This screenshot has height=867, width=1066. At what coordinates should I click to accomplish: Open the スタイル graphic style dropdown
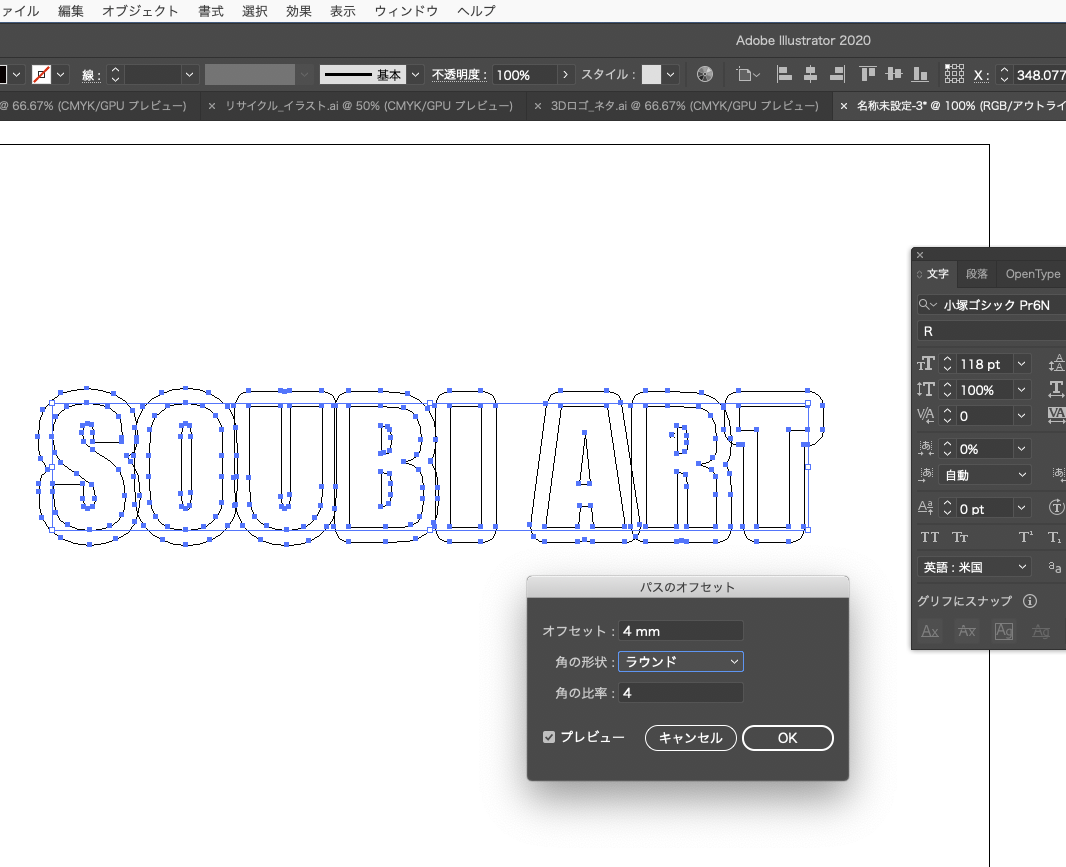pyautogui.click(x=671, y=75)
